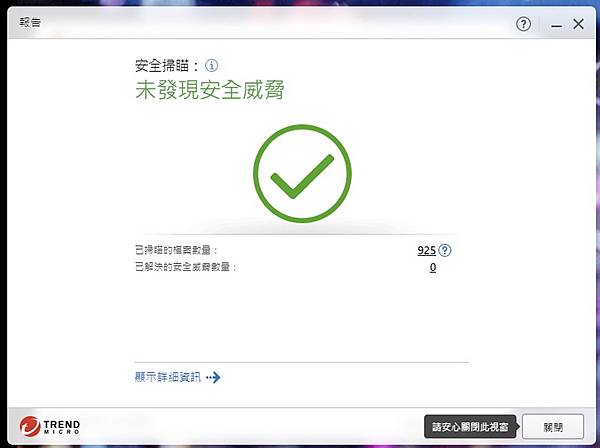Open help via the title bar question mark

[x=523, y=24]
